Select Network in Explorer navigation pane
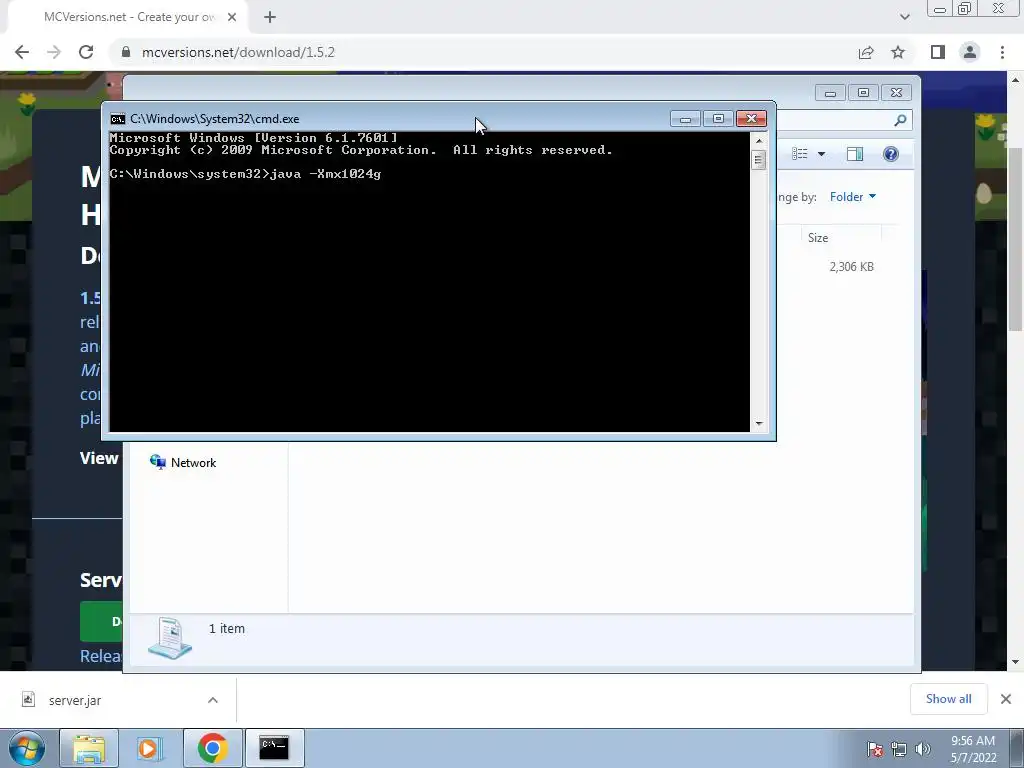The height and width of the screenshot is (768, 1024). coord(183,462)
